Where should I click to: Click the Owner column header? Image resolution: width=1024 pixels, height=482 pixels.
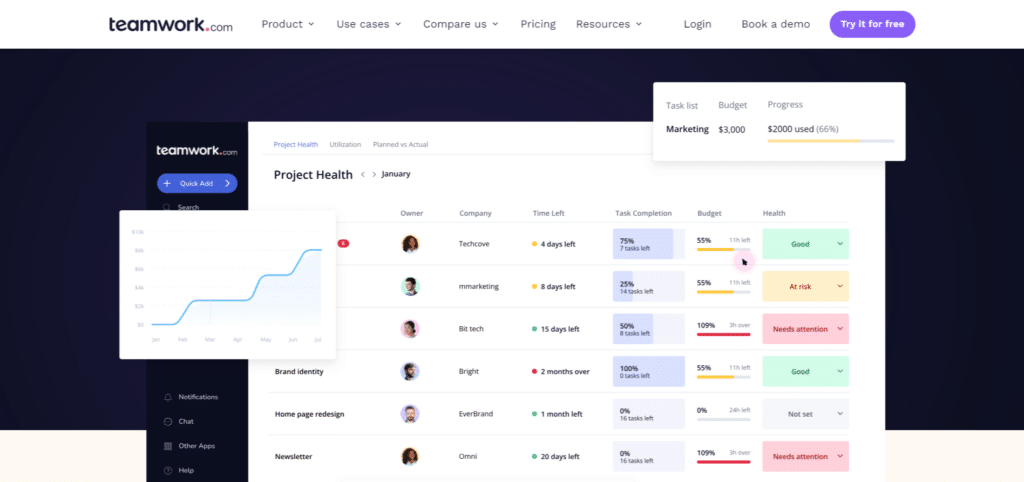click(x=411, y=213)
